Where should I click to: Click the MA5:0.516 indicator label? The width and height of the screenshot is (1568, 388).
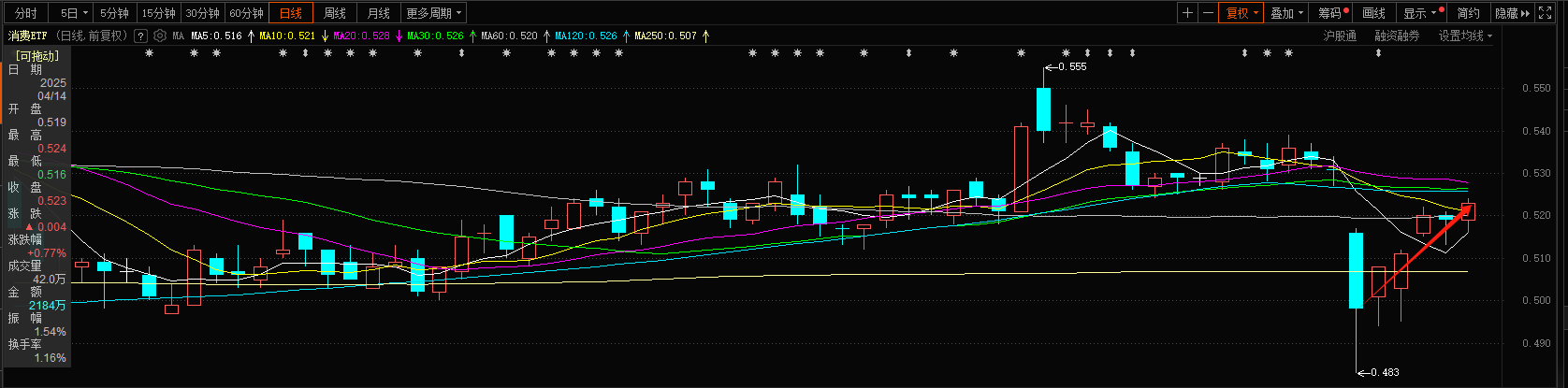pyautogui.click(x=216, y=36)
